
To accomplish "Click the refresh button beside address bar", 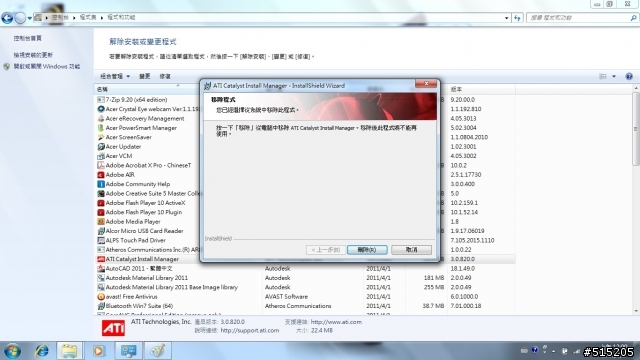I will coord(517,18).
